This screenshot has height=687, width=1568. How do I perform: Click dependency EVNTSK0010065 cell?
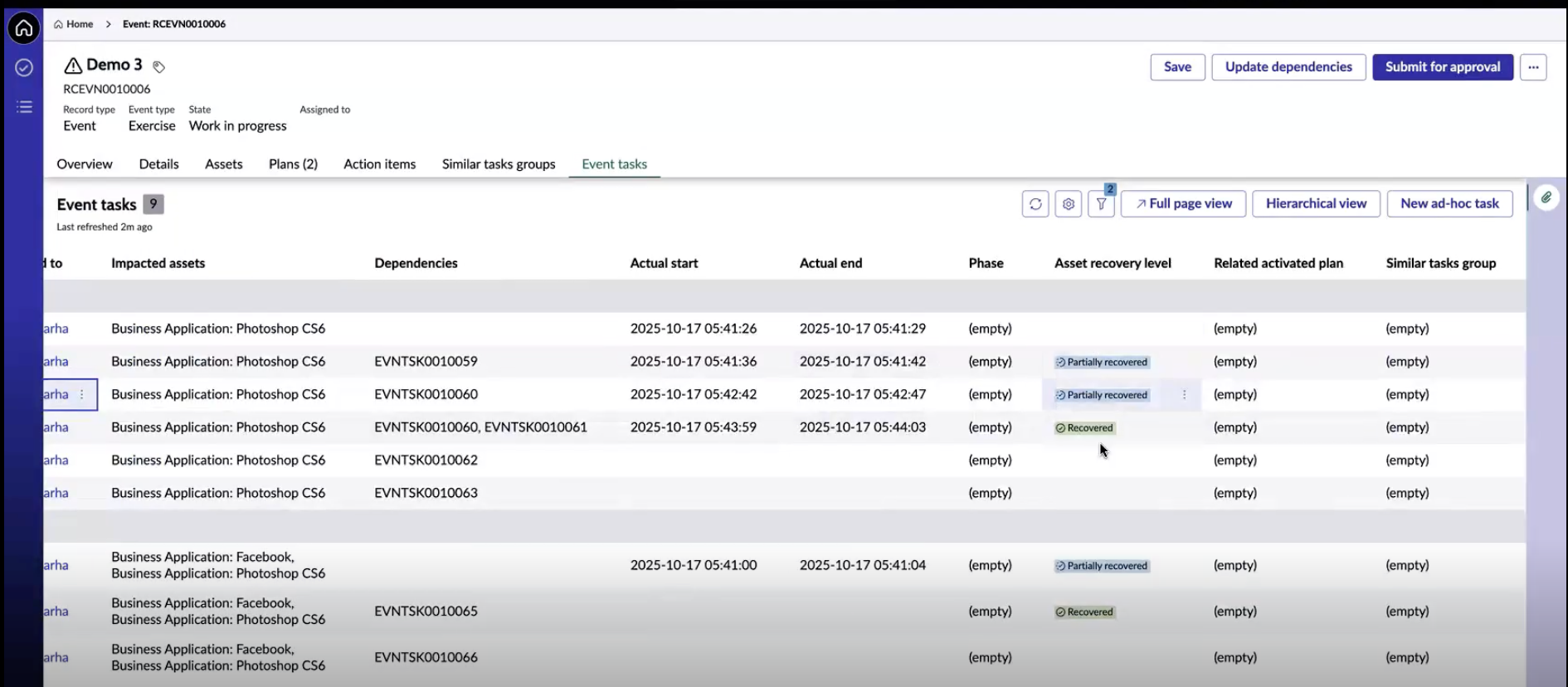click(x=426, y=611)
